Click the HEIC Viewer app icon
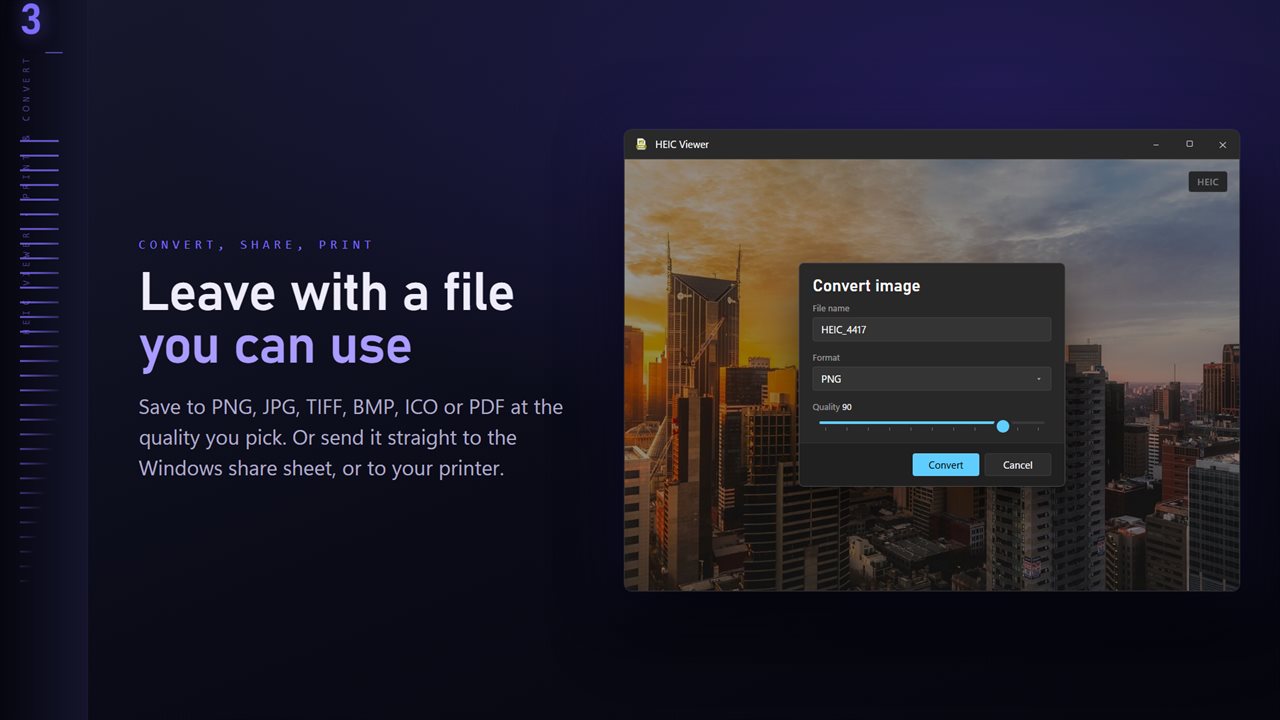Viewport: 1280px width, 720px height. click(641, 144)
